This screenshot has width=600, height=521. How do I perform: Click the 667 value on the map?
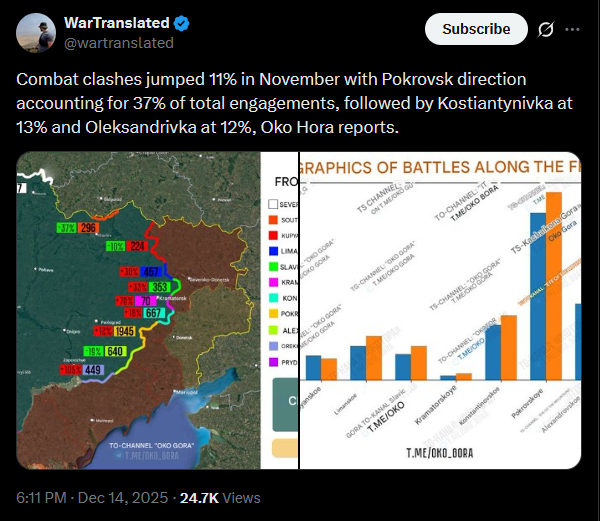[153, 313]
